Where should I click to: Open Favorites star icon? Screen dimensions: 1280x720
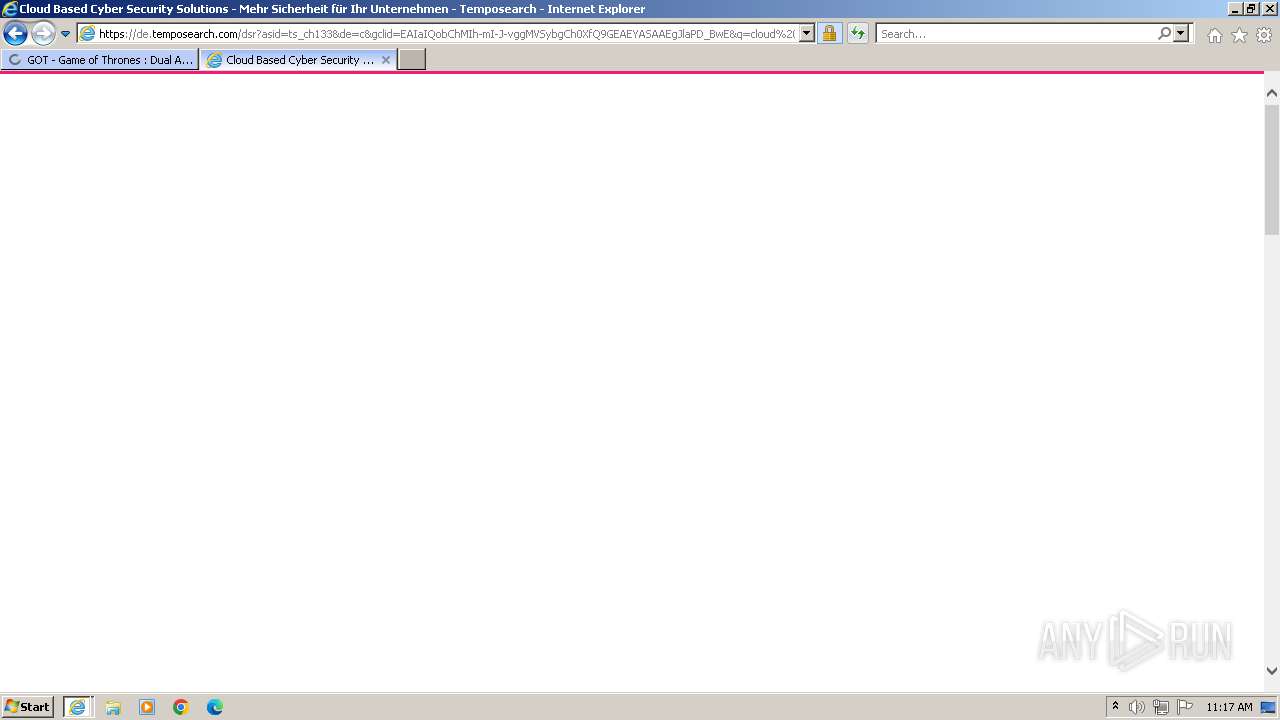coord(1239,35)
